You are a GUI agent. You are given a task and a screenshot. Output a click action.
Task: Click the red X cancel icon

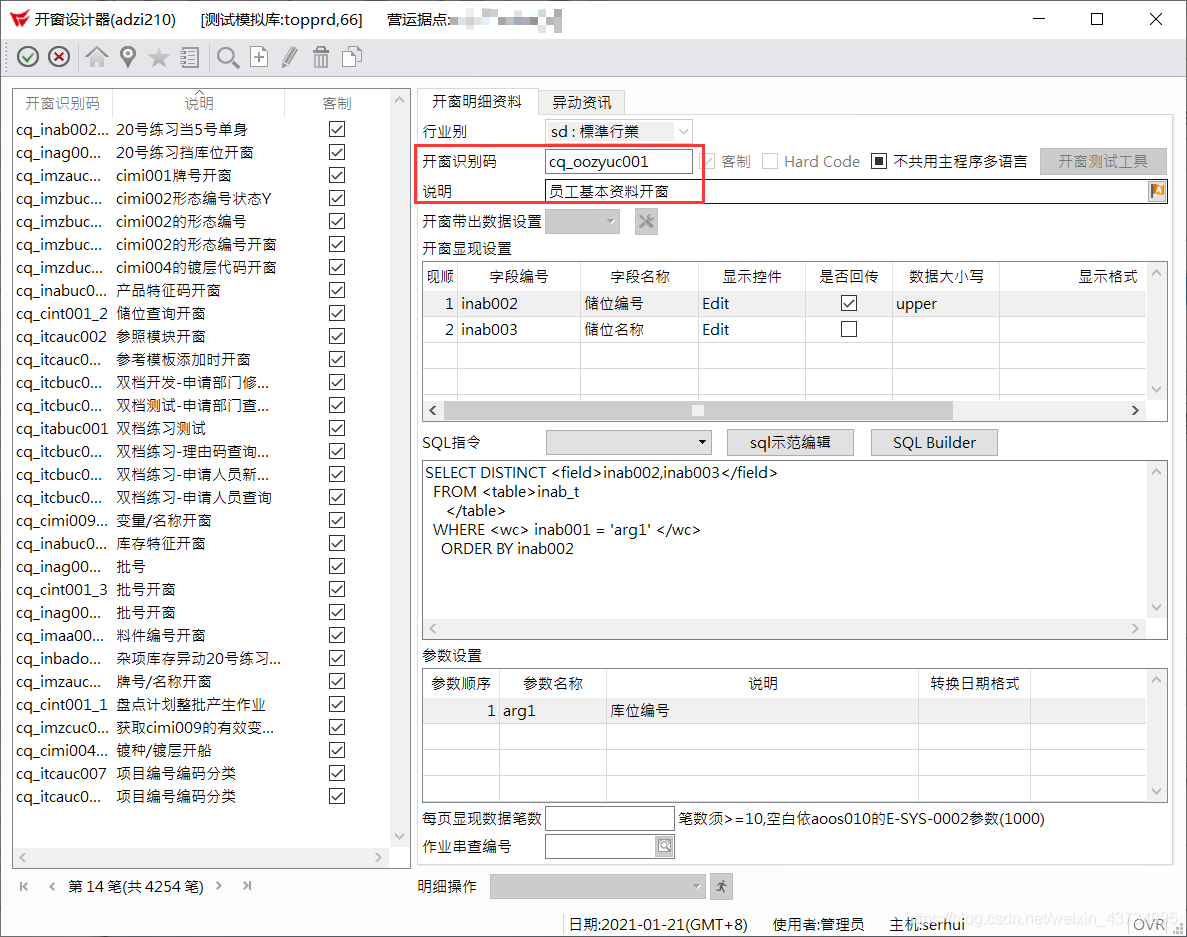59,57
